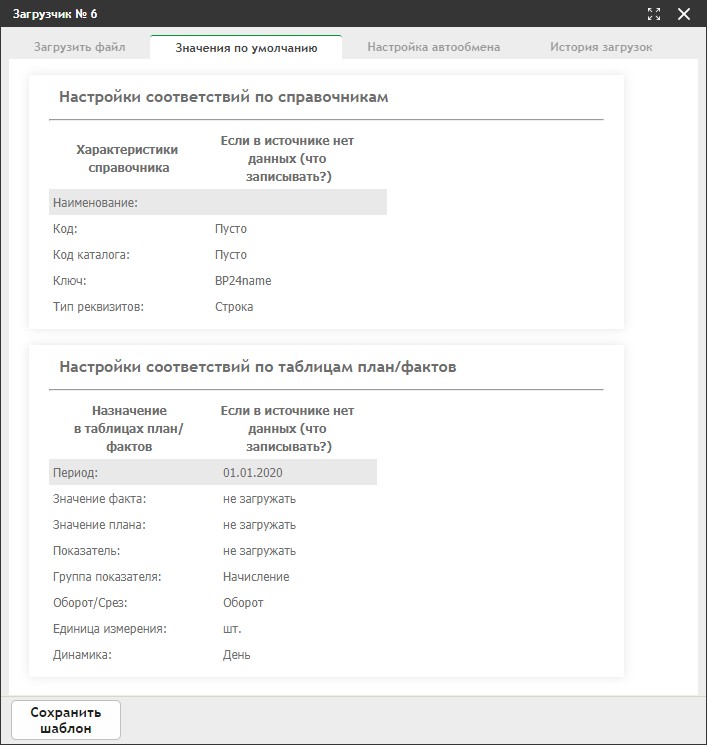Click не загружать next to Значение плана
Screen dimensions: 707x745
click(x=259, y=525)
